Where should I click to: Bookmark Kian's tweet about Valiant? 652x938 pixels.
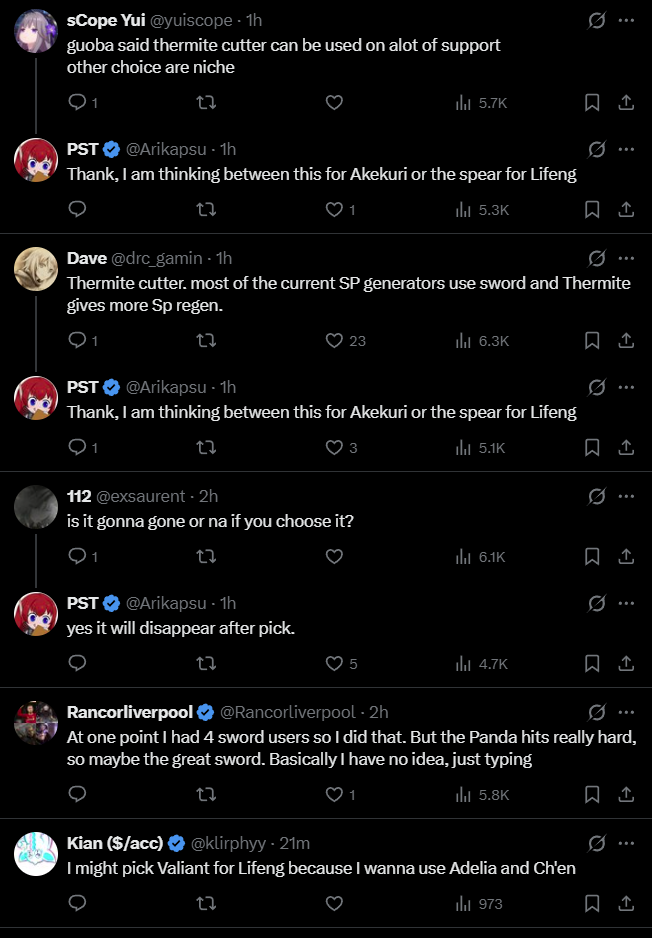pos(592,903)
